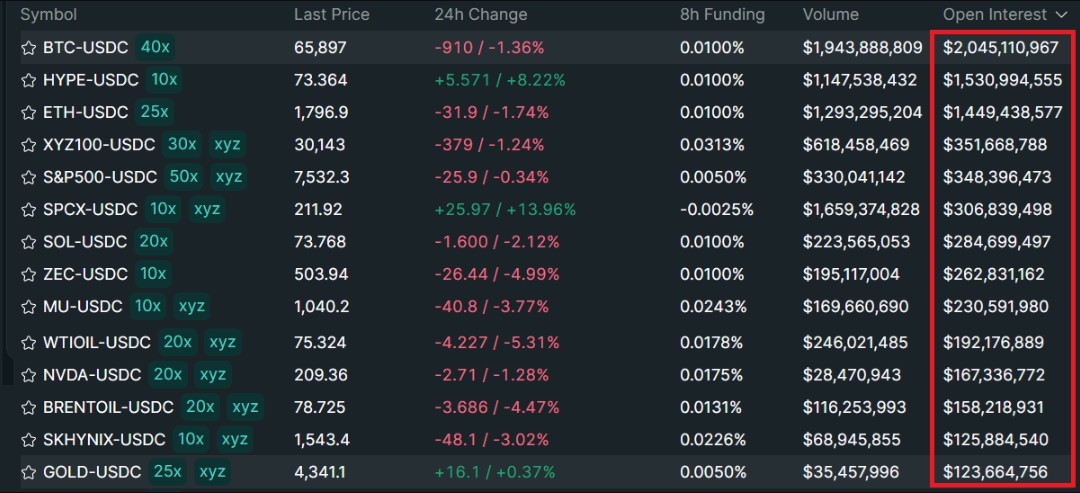
Task: Star the HYPE-USDC market
Action: [x=28, y=81]
